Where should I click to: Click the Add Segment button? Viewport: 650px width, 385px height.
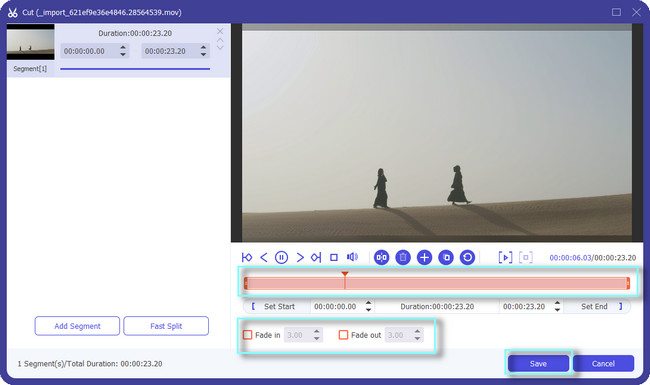[x=77, y=326]
